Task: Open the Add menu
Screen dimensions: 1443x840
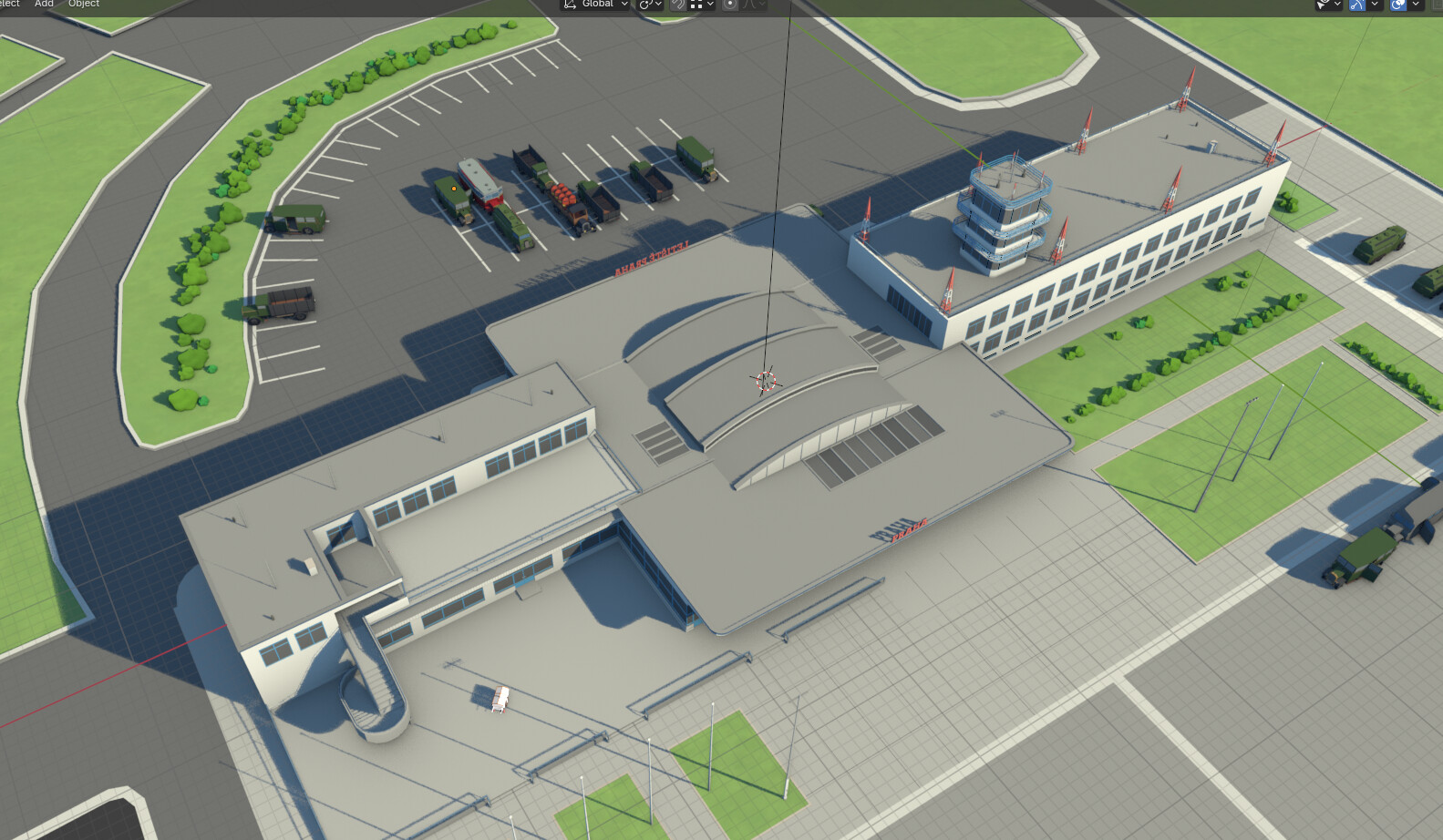Action: [44, 4]
